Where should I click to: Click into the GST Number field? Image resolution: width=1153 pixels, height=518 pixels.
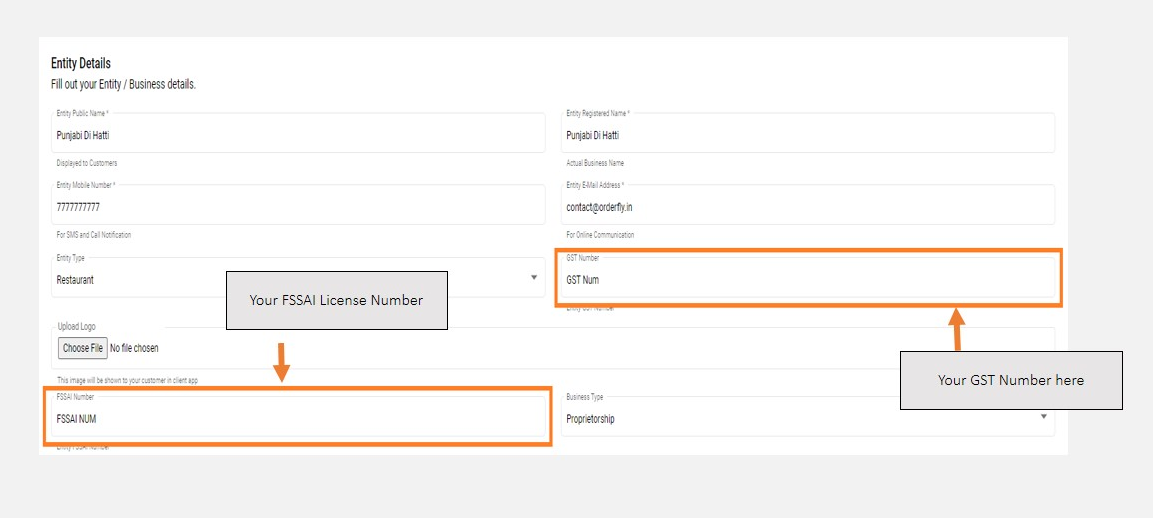tap(807, 280)
